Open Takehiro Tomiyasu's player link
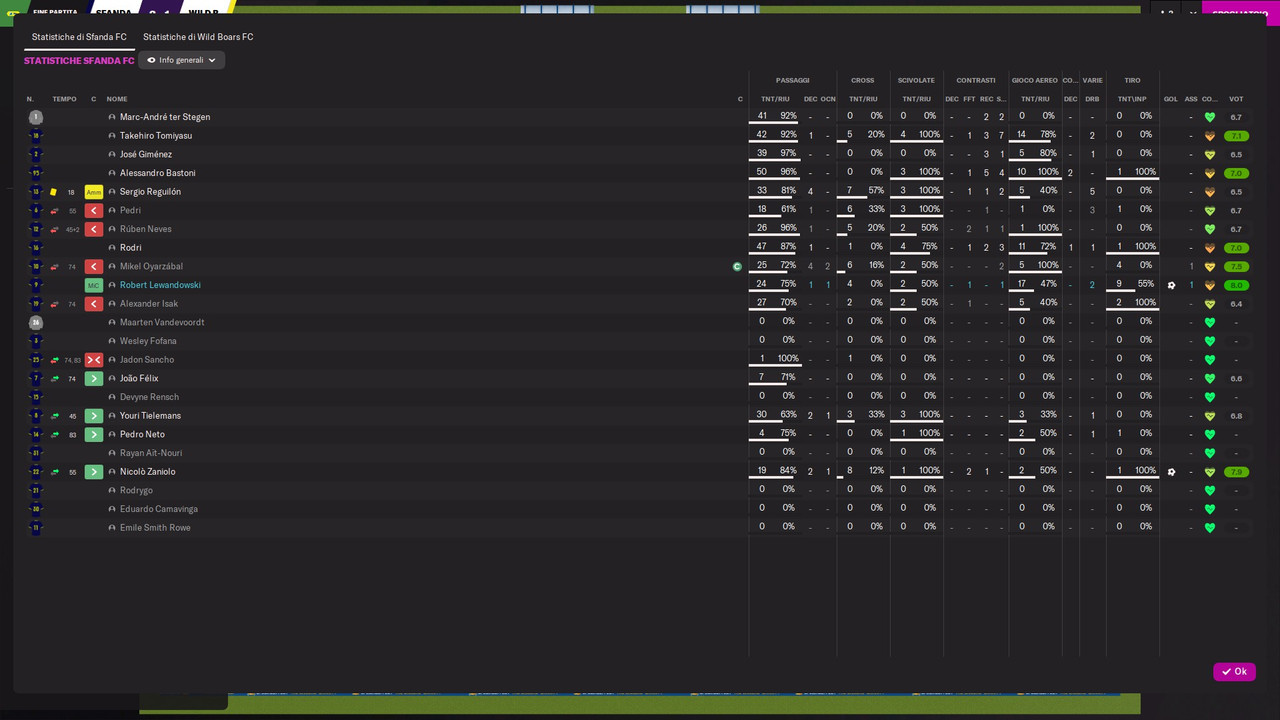1280x720 pixels. pyautogui.click(x=156, y=136)
